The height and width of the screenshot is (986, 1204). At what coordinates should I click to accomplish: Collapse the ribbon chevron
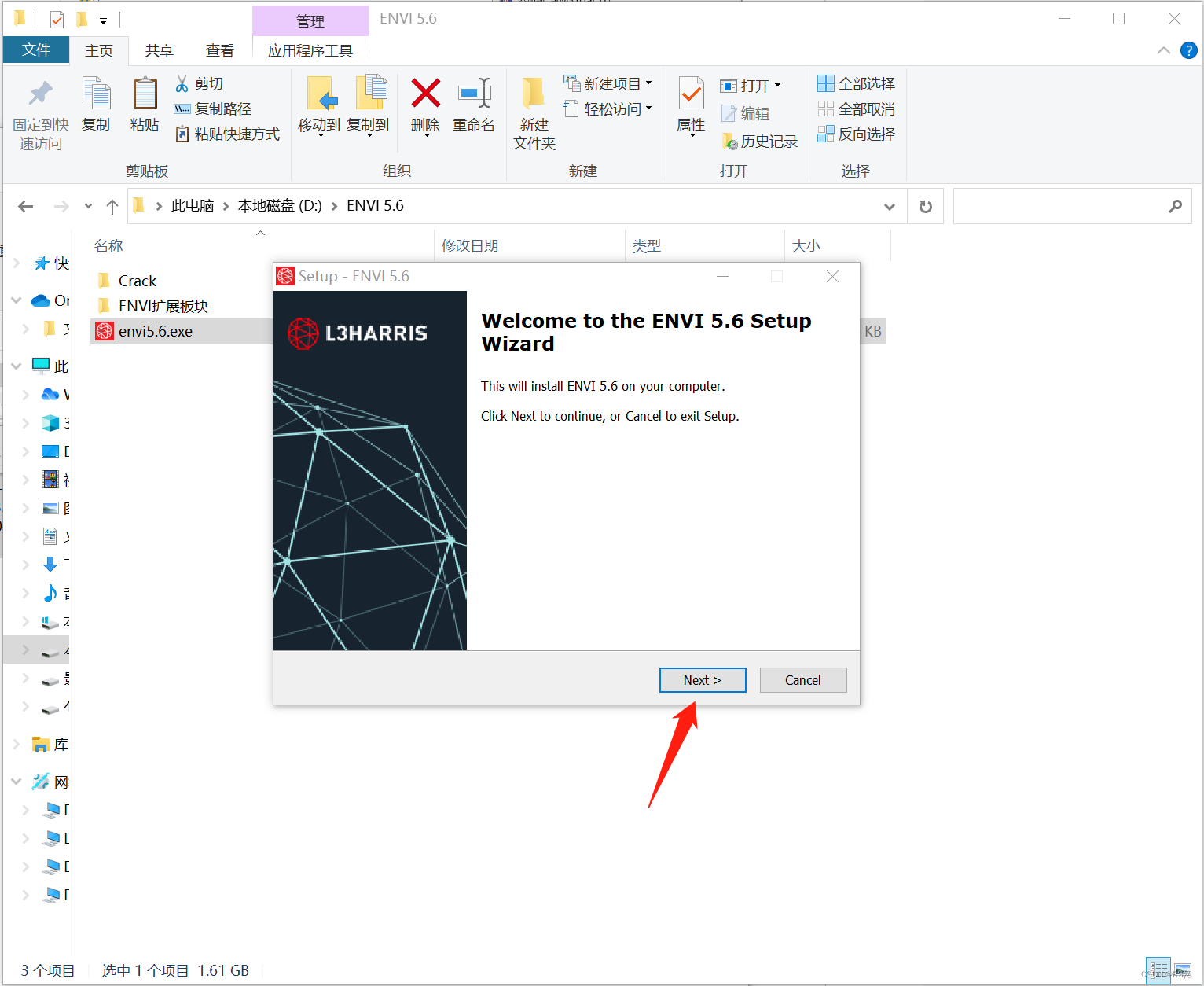pyautogui.click(x=1164, y=50)
